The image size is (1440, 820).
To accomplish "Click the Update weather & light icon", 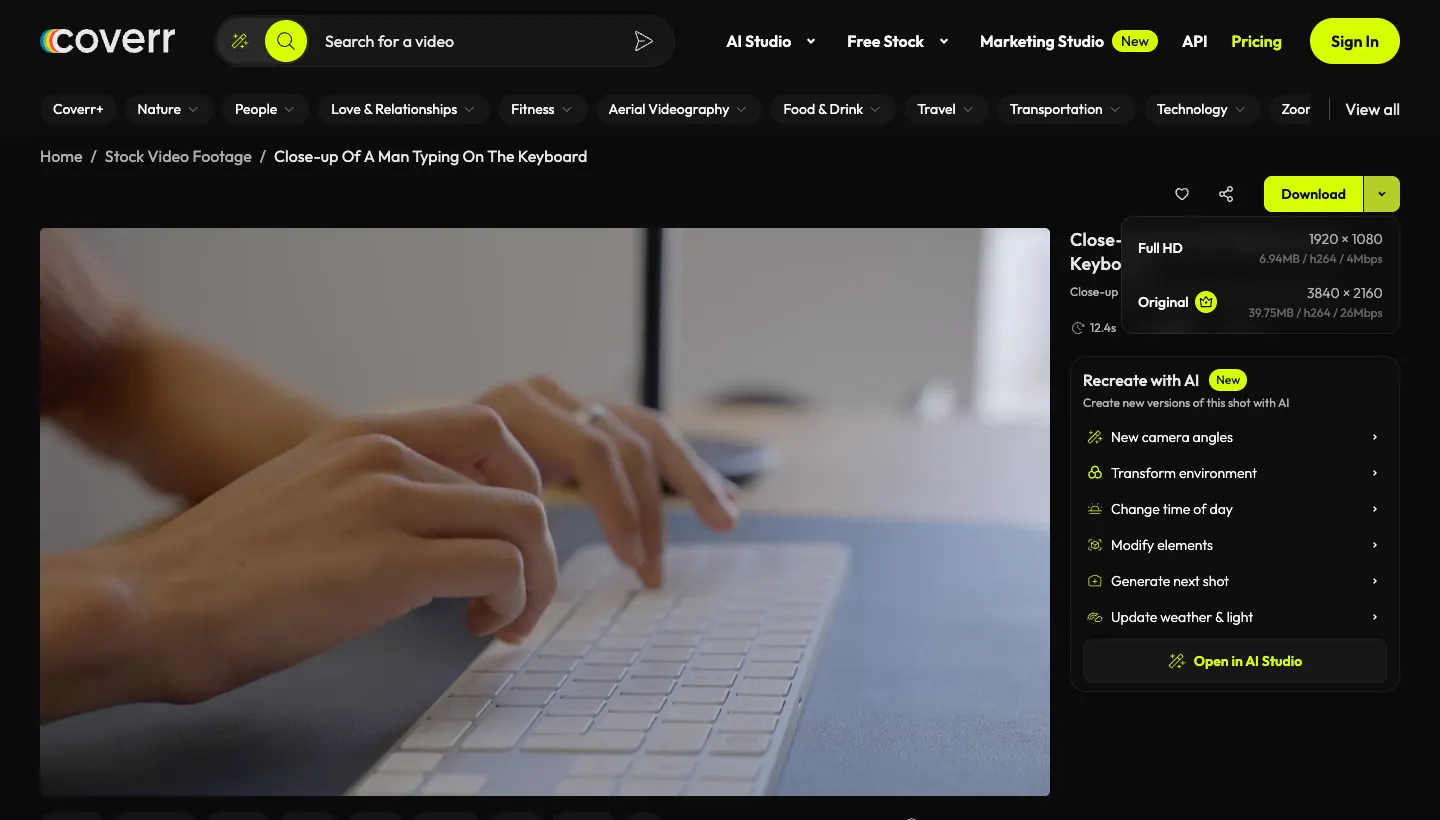I will (1094, 617).
